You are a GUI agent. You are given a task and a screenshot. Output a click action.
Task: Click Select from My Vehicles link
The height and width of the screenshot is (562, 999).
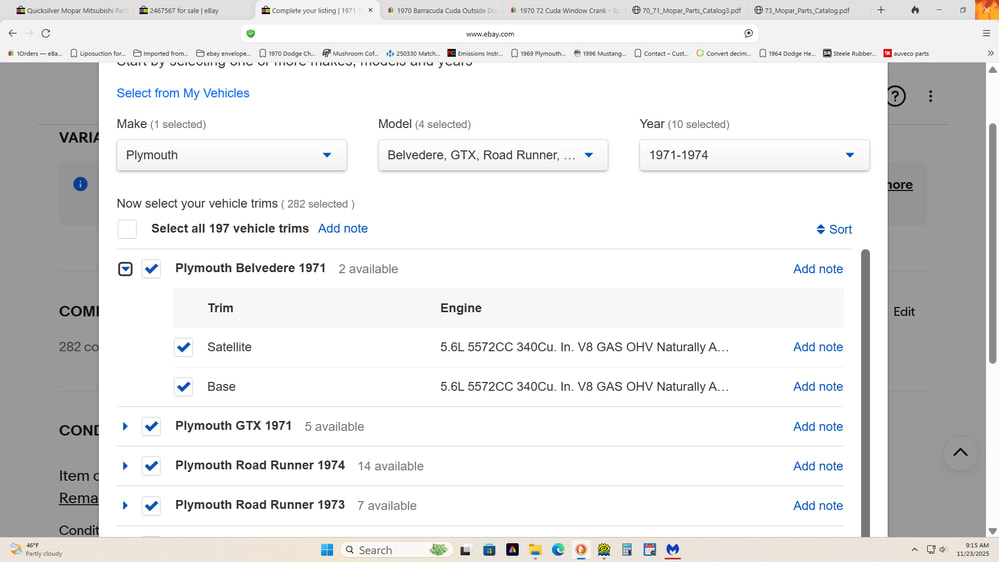[183, 93]
